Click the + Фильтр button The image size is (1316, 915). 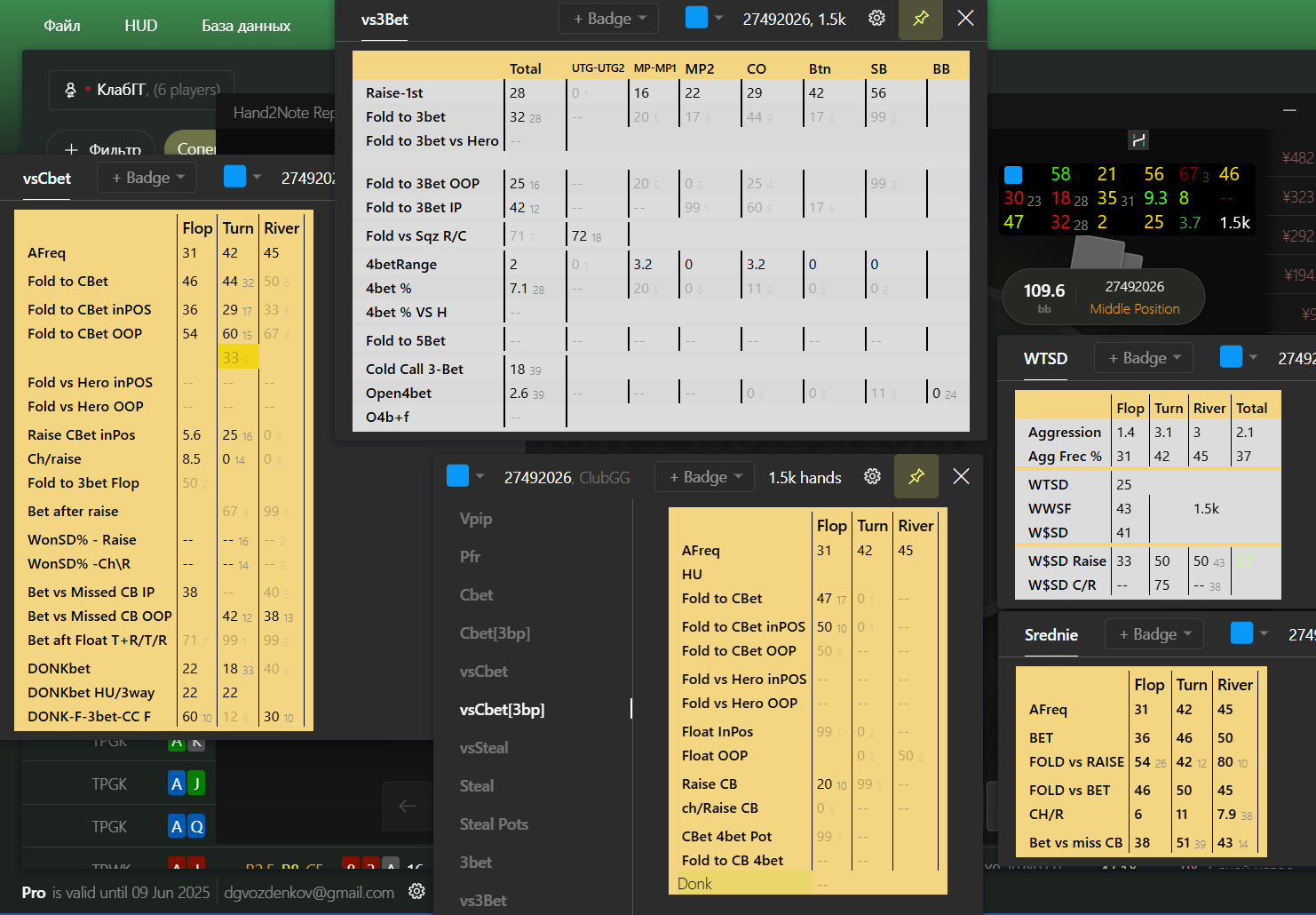point(103,148)
